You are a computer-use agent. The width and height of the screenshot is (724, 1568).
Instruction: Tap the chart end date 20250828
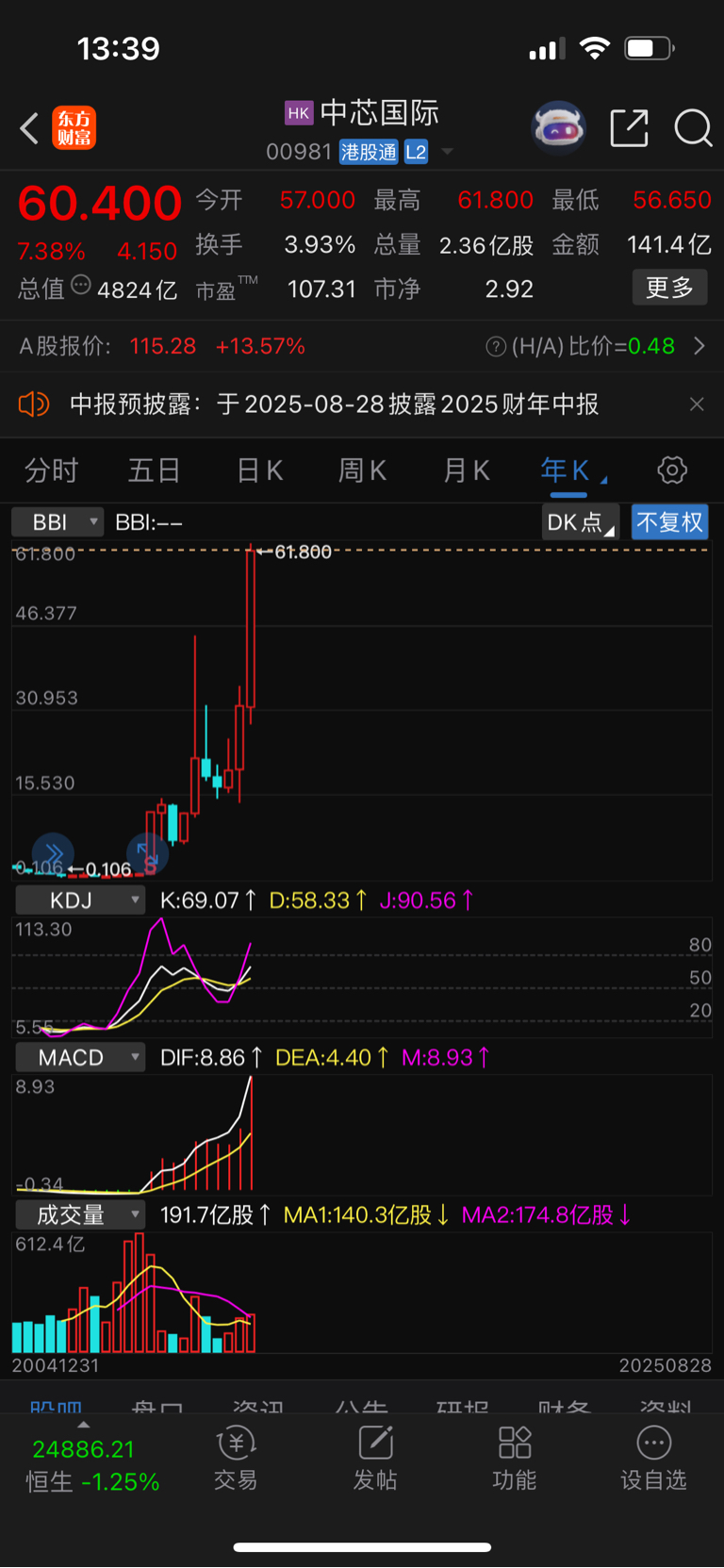point(665,1365)
